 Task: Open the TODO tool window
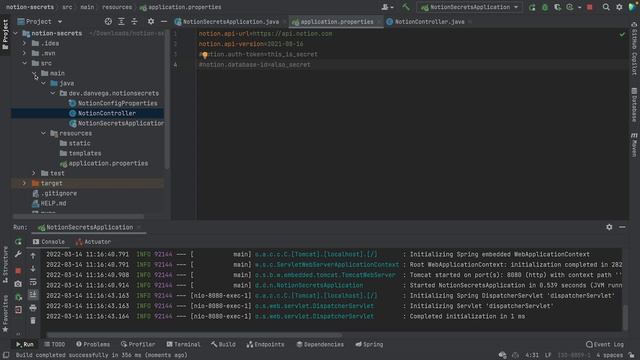click(x=54, y=344)
